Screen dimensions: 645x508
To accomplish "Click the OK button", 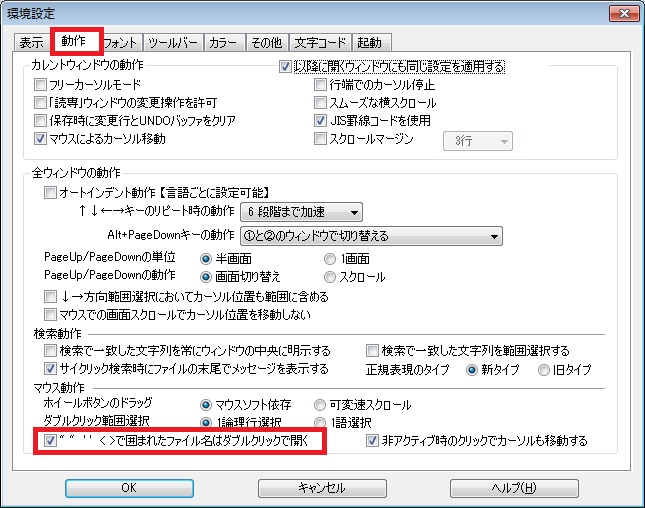I will coord(127,488).
